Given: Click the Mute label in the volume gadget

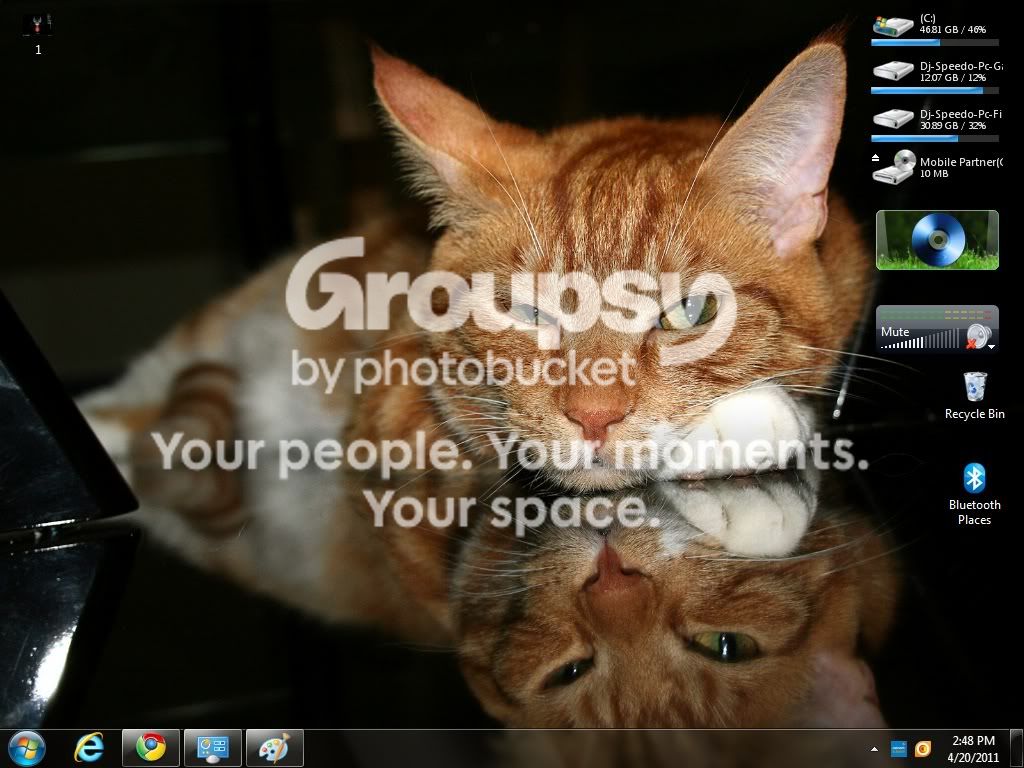Looking at the screenshot, I should pos(895,332).
